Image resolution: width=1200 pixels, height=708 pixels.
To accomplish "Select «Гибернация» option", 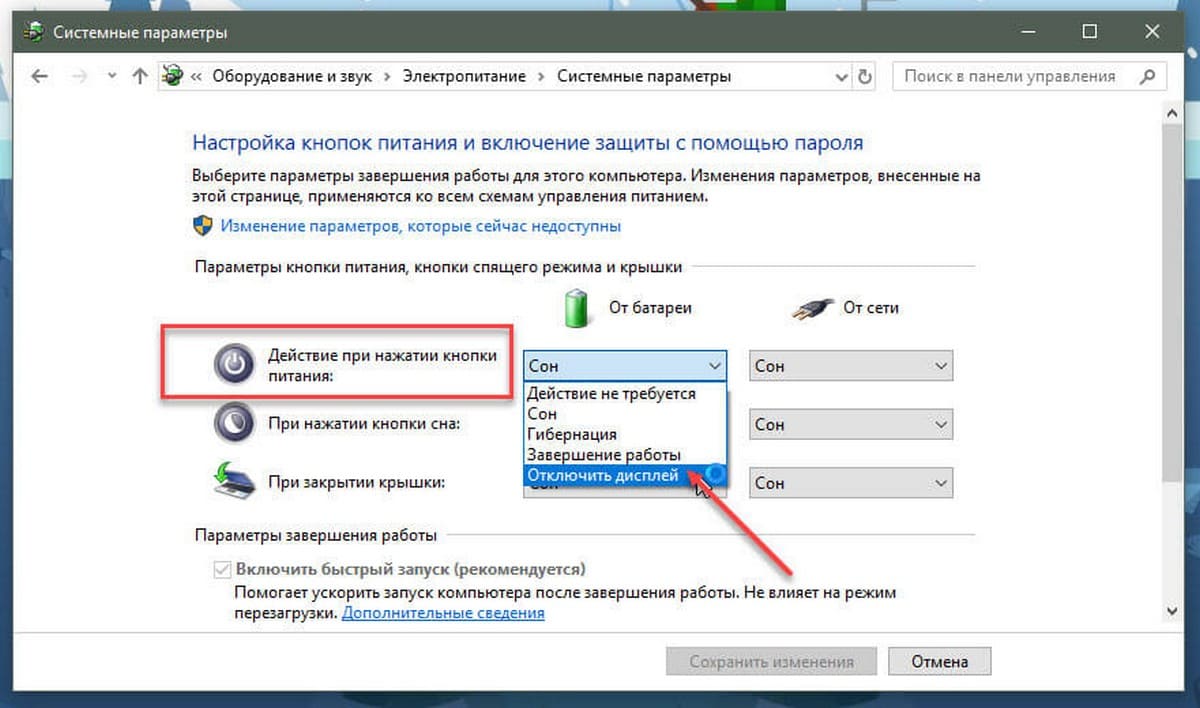I will pos(625,434).
